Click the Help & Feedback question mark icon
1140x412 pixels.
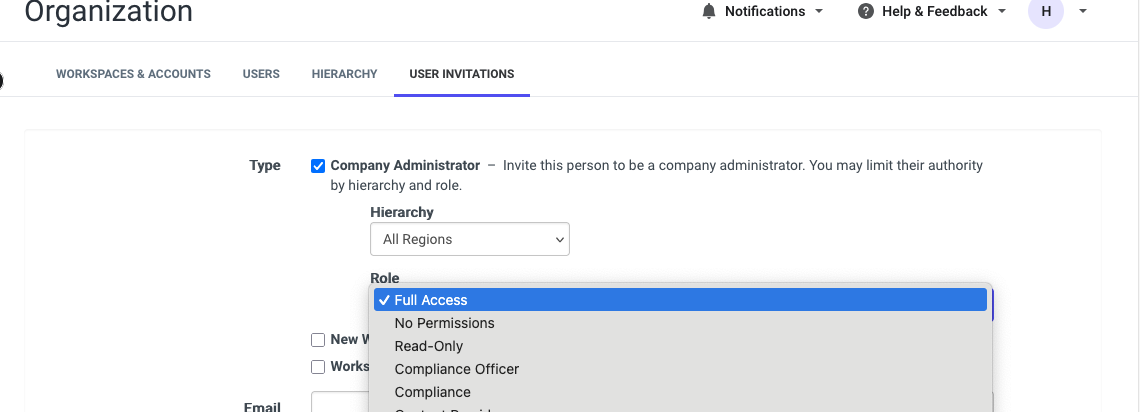pyautogui.click(x=865, y=12)
